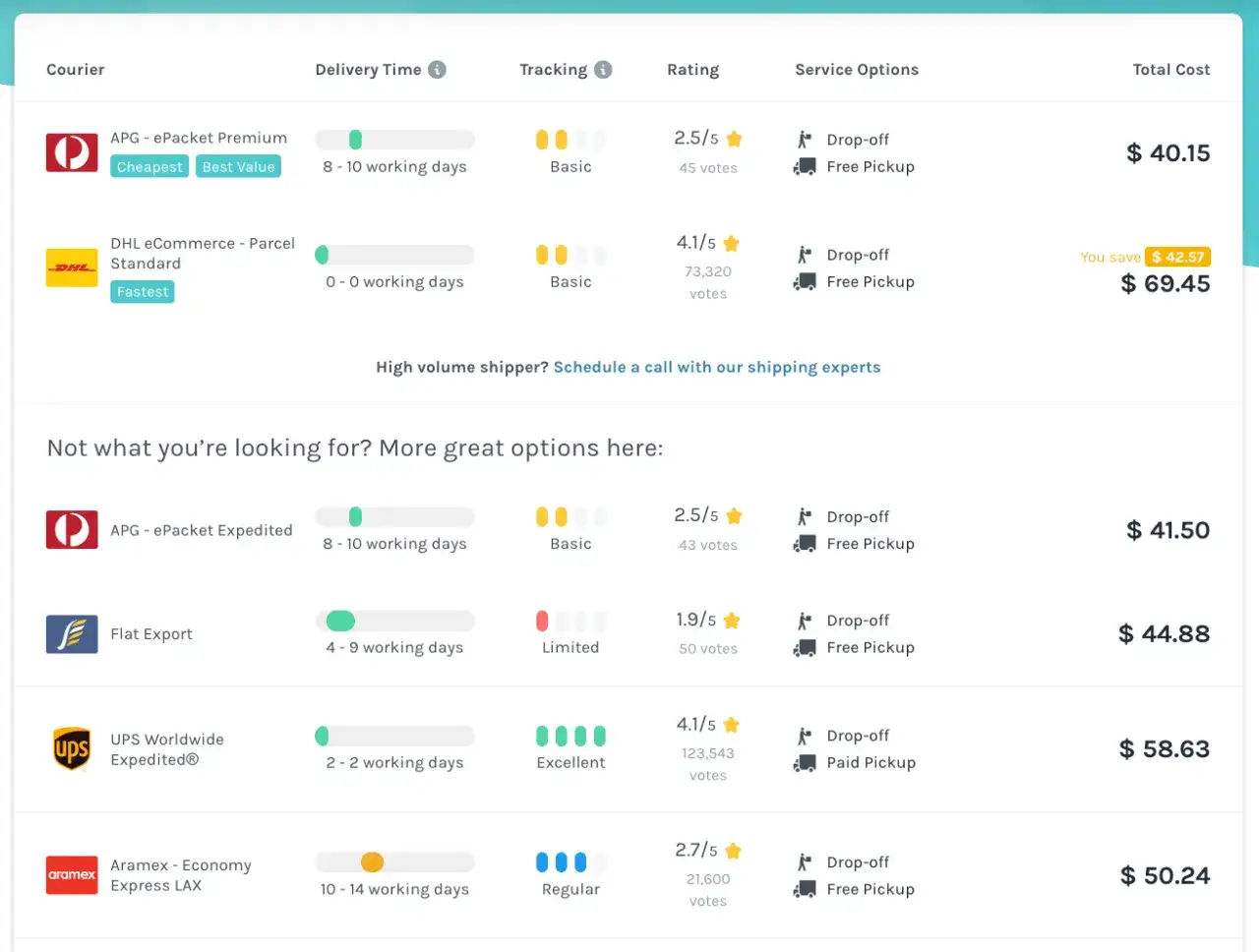Click the 8-10 days delivery bar for ePacket Premium
The height and width of the screenshot is (952, 1259).
[x=394, y=140]
